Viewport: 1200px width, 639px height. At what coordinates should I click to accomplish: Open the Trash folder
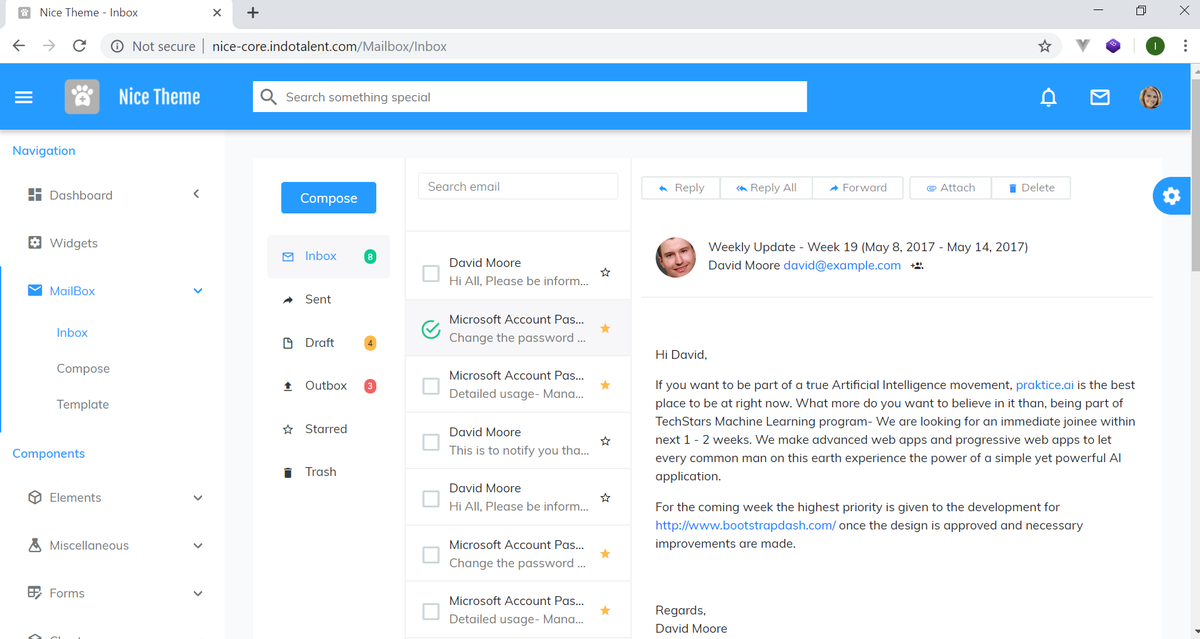tap(317, 471)
